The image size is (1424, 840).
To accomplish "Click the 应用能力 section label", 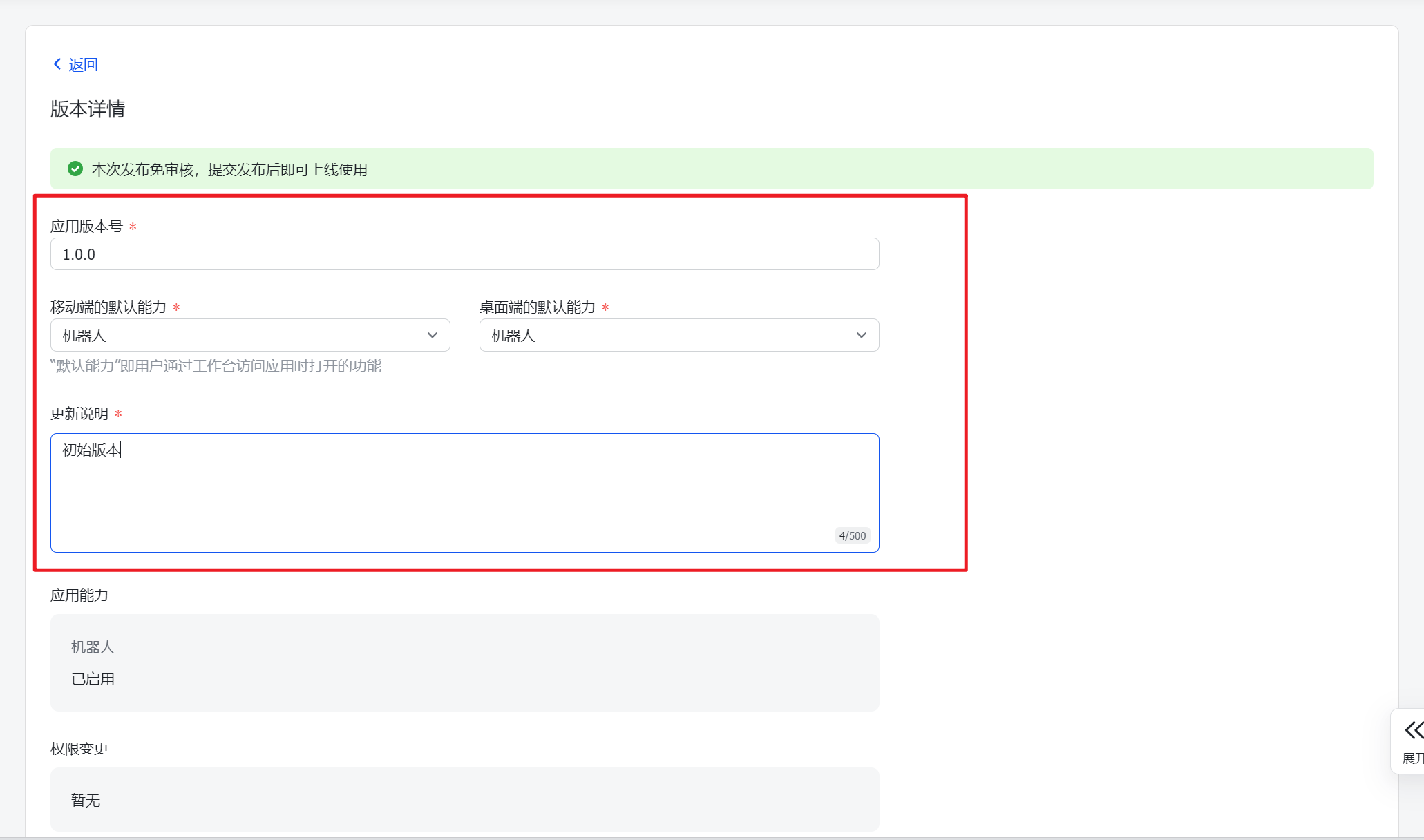I will click(79, 595).
